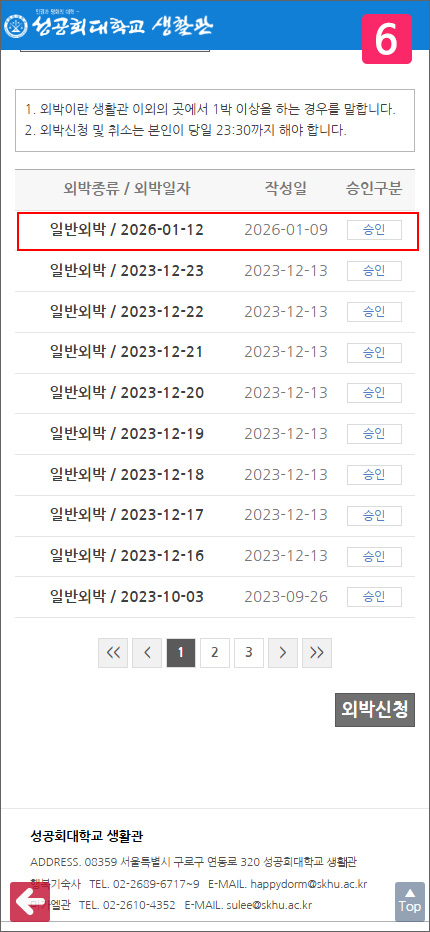430x932 pixels.
Task: Select page 2 in pagination
Action: click(x=215, y=653)
